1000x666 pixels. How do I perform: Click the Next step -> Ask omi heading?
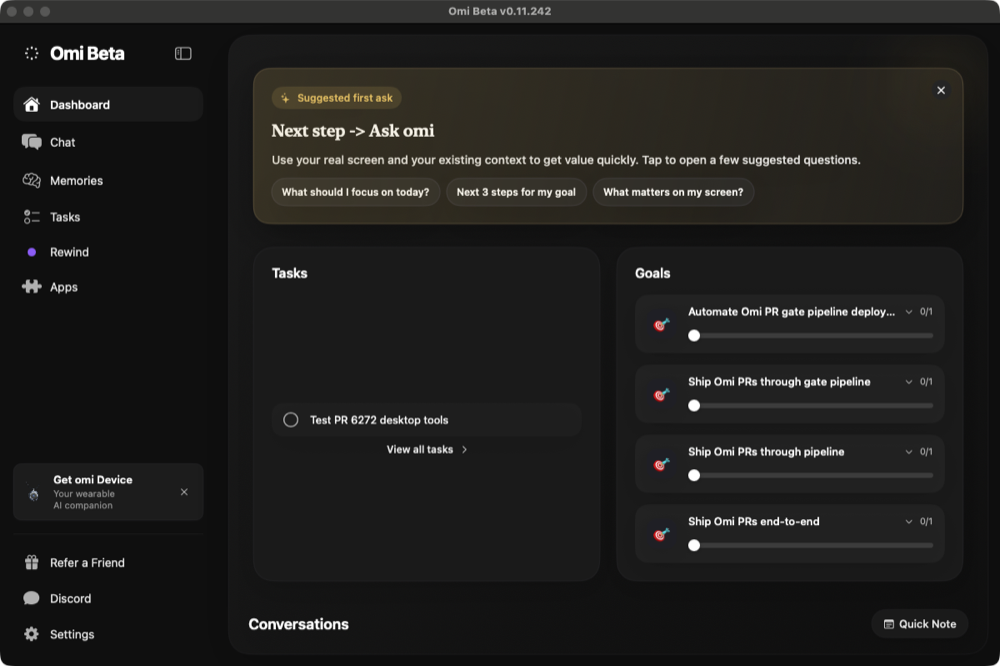[x=353, y=131]
